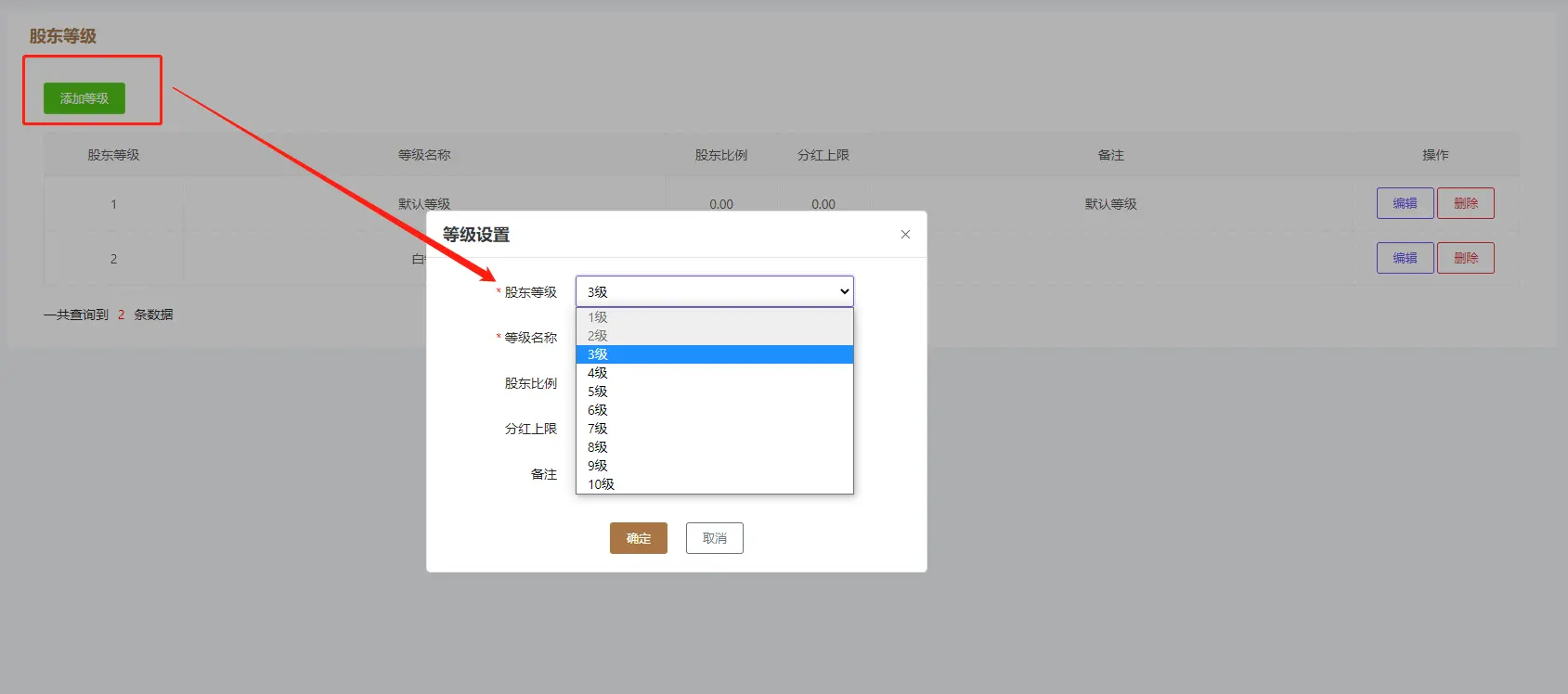Image resolution: width=1568 pixels, height=694 pixels.
Task: Choose 4级 in the dropdown list
Action: (714, 373)
